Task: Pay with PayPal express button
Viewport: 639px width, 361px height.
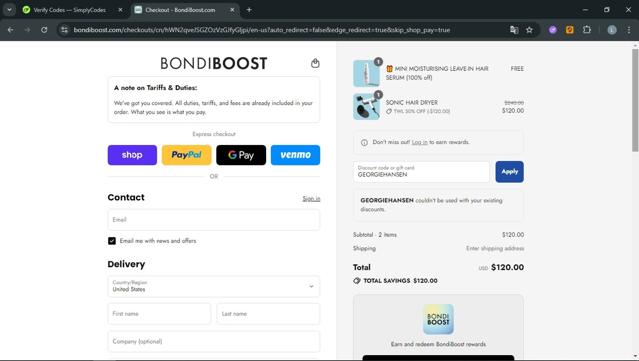Action: 187,155
